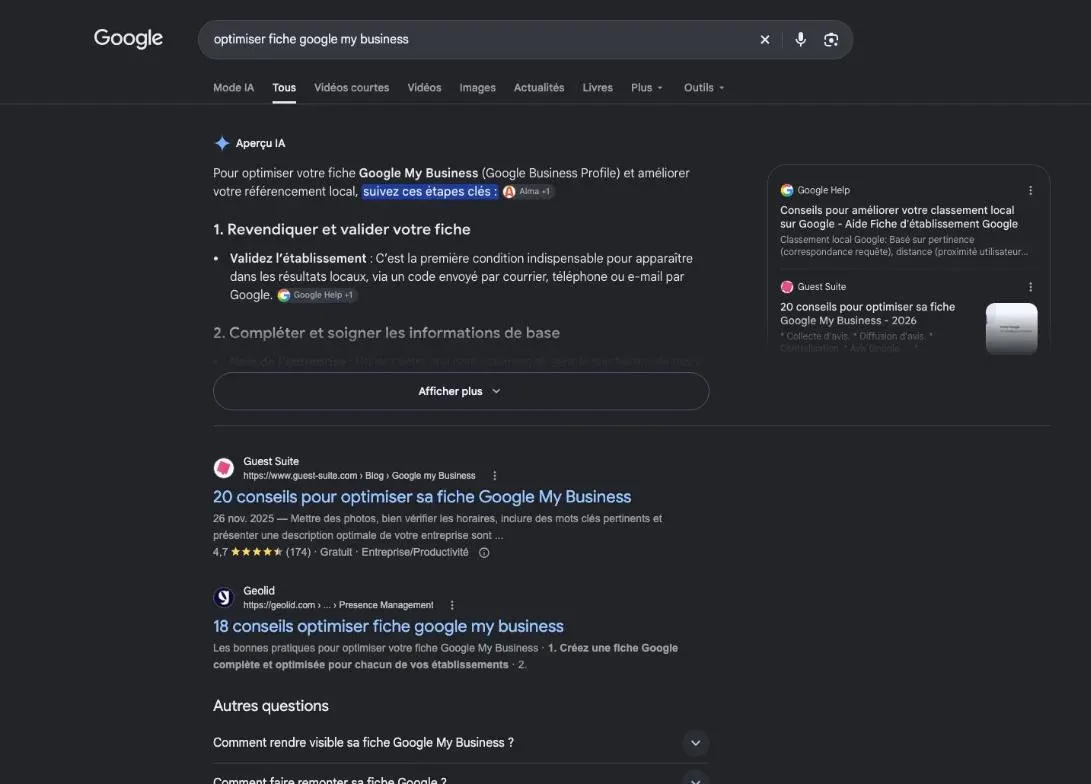Viewport: 1091px width, 784px height.
Task: Click heading Compléter et soigner les informations
Action: pos(386,333)
